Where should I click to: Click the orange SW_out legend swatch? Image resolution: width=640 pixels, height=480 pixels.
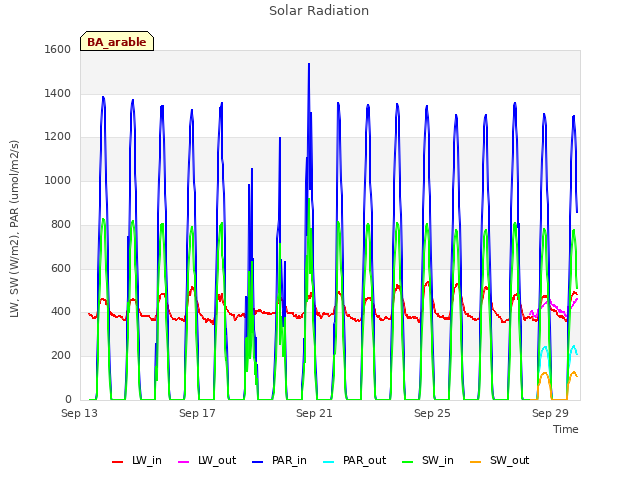[x=476, y=462]
